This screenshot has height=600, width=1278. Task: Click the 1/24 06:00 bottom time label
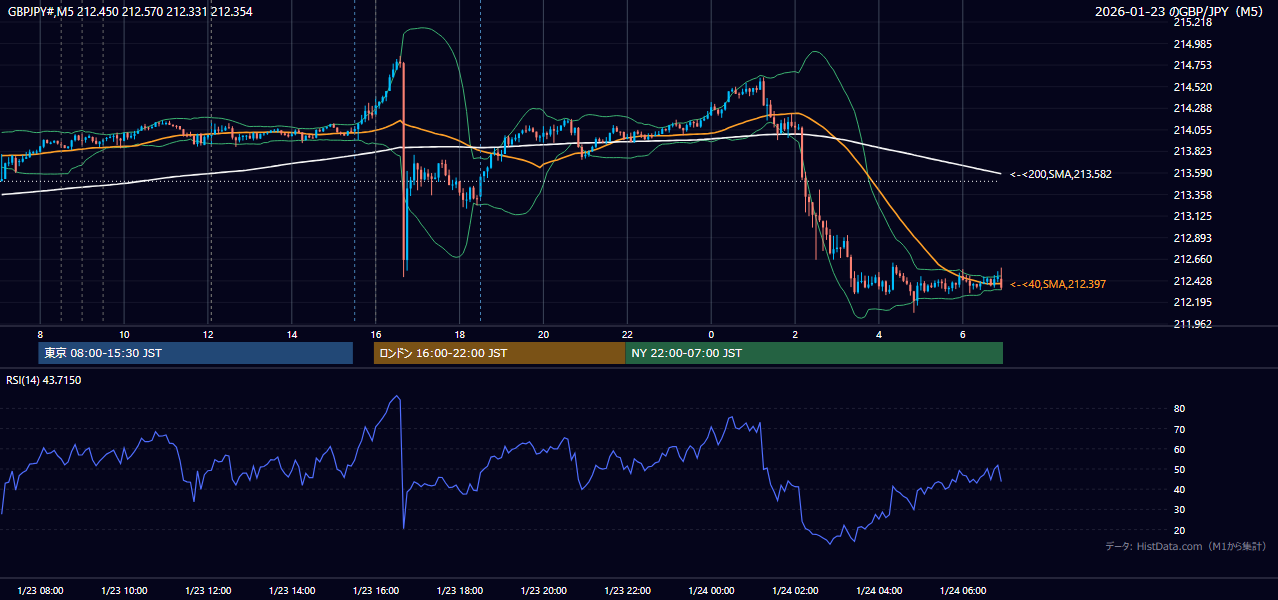[x=964, y=591]
